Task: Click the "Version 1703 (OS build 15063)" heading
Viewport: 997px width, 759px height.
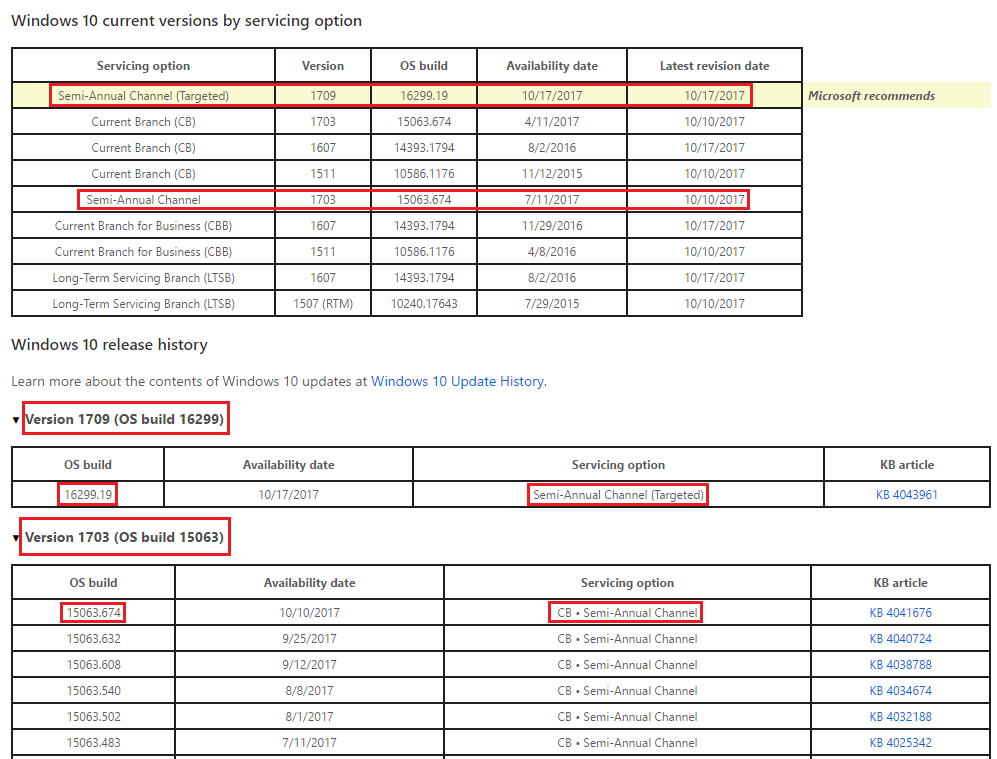Action: (125, 538)
